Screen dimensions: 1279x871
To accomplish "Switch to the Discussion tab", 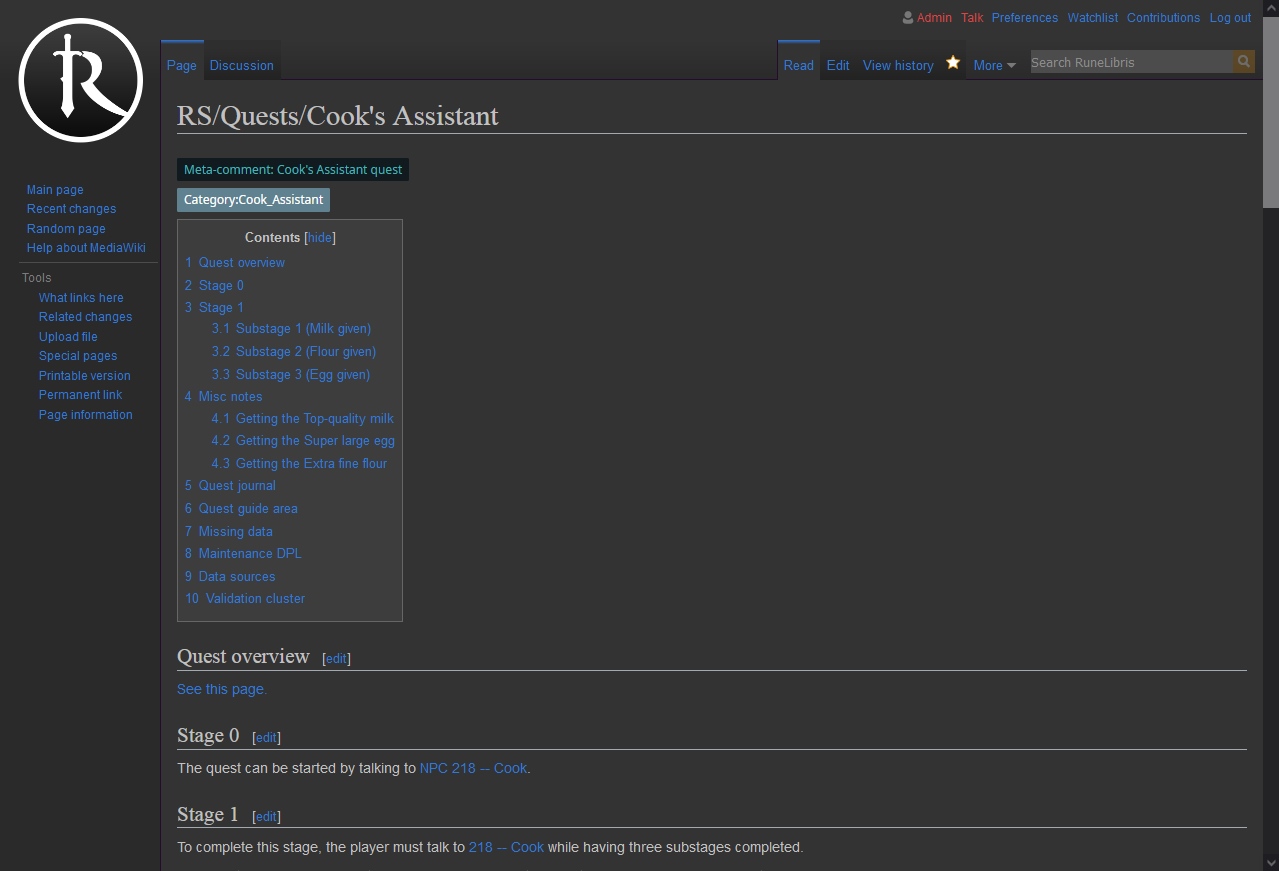I will click(x=241, y=65).
